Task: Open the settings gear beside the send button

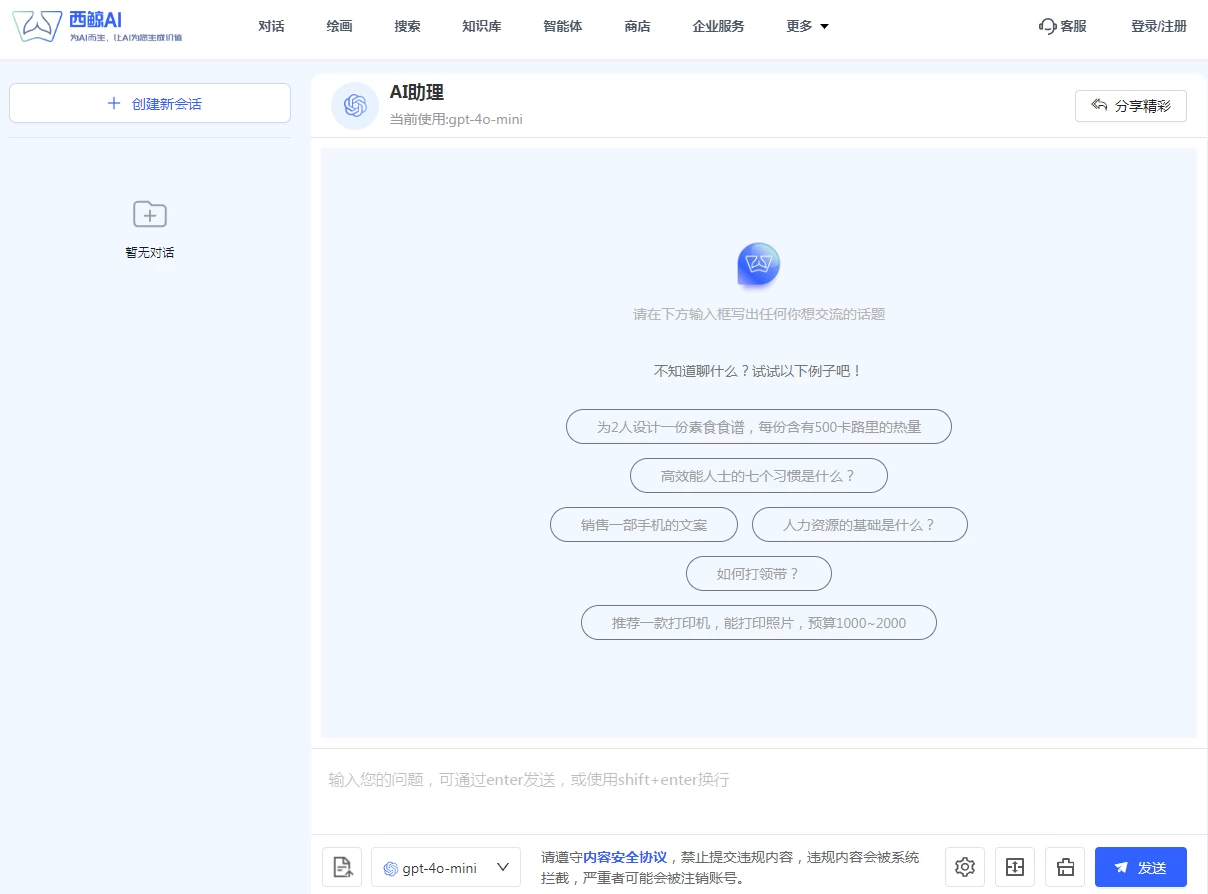Action: pos(964,867)
